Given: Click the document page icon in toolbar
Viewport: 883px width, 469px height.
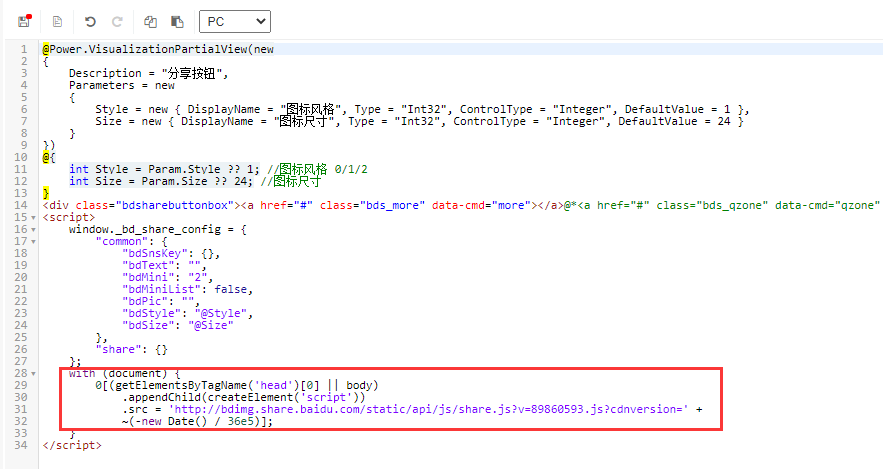Looking at the screenshot, I should [57, 21].
